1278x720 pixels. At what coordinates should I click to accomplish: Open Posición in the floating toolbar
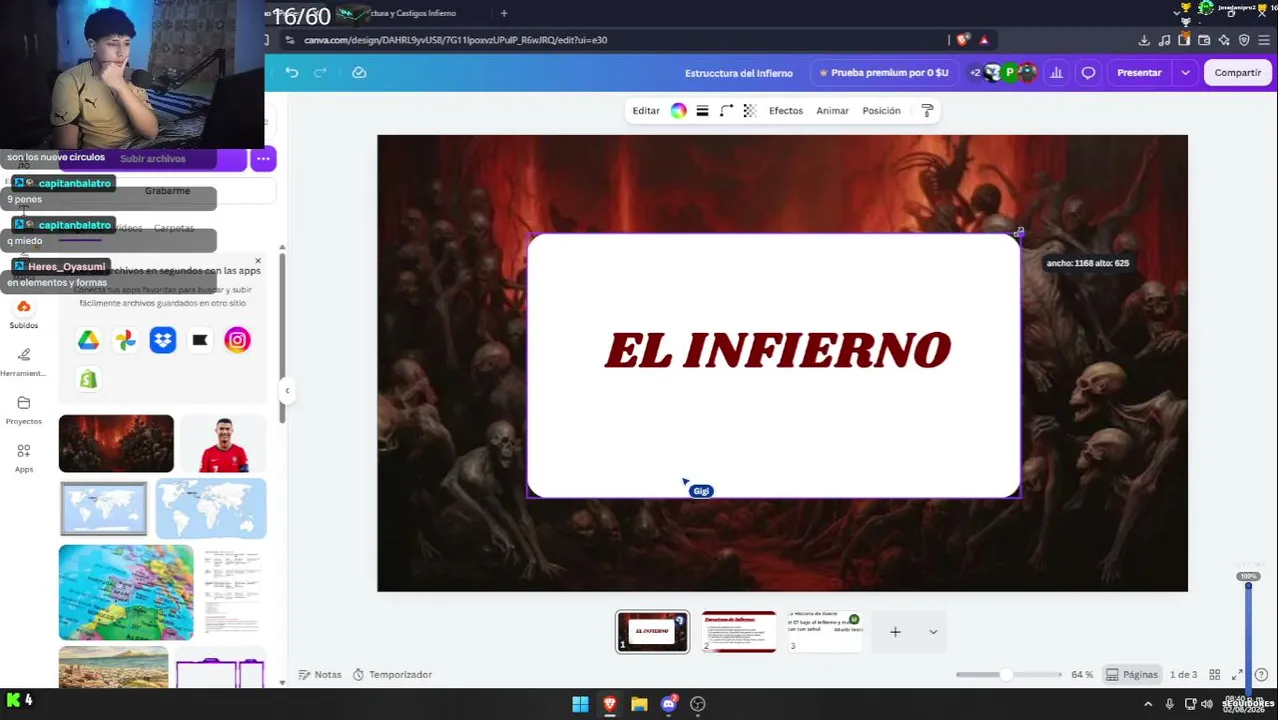click(881, 111)
